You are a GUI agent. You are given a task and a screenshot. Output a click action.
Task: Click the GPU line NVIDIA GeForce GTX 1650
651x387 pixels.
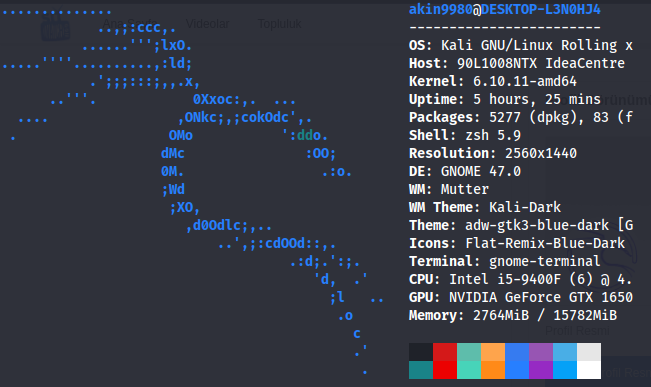tap(521, 297)
